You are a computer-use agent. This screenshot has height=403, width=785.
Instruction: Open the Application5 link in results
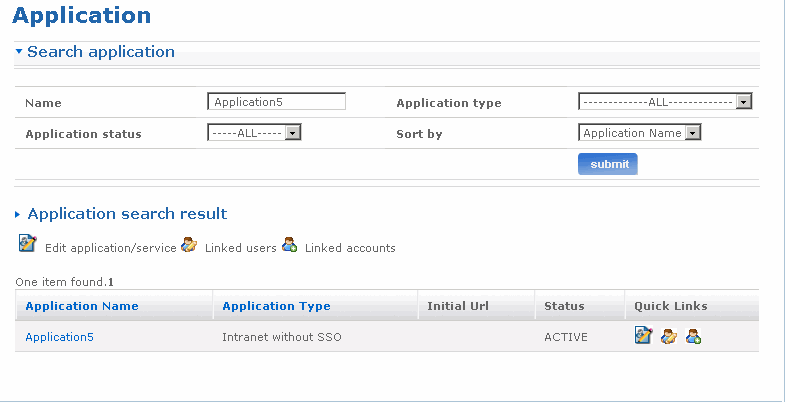pyautogui.click(x=60, y=337)
